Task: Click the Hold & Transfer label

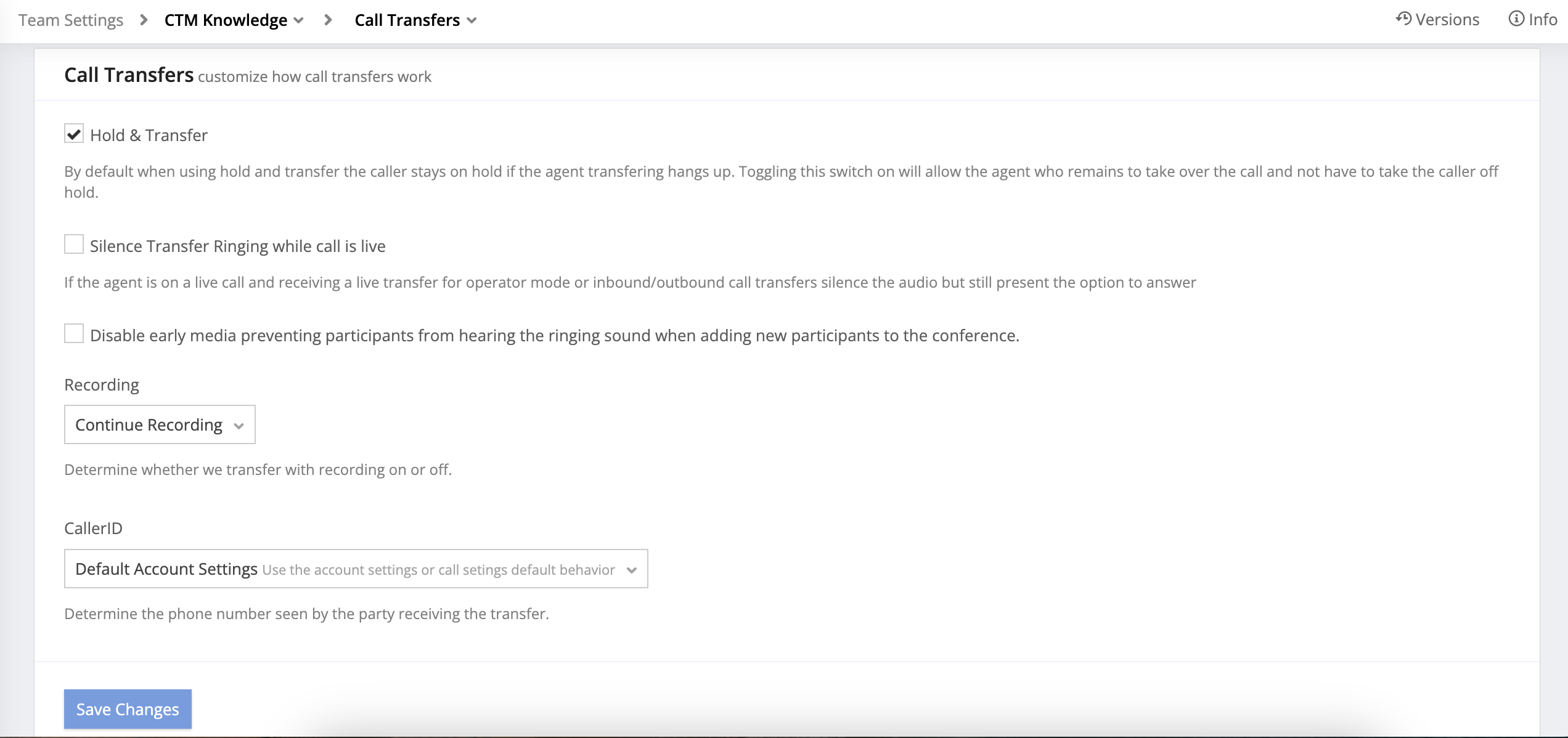Action: click(x=149, y=136)
